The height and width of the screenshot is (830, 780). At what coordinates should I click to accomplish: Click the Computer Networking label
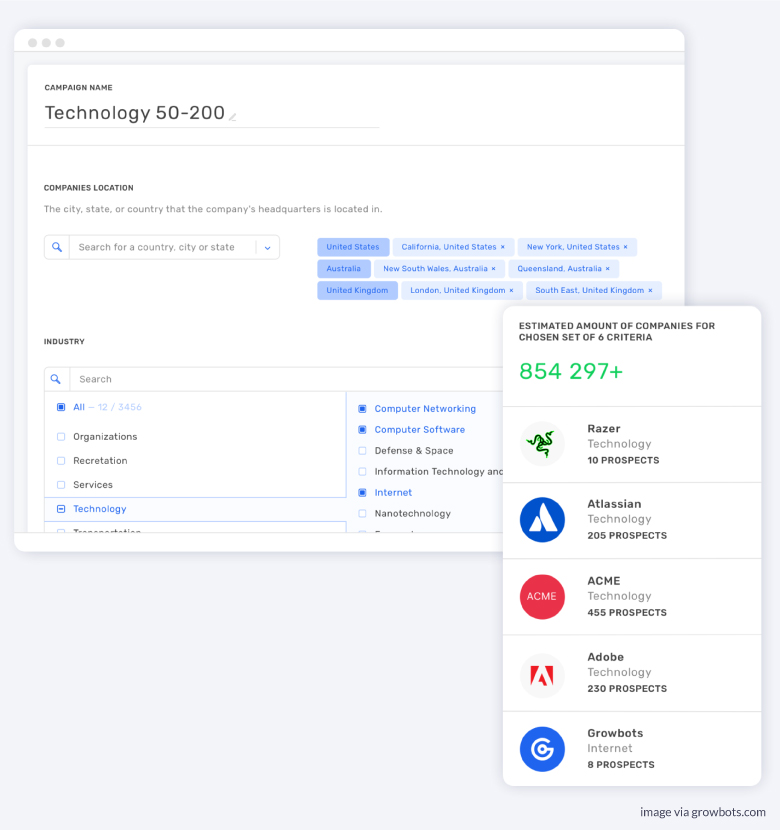point(425,409)
